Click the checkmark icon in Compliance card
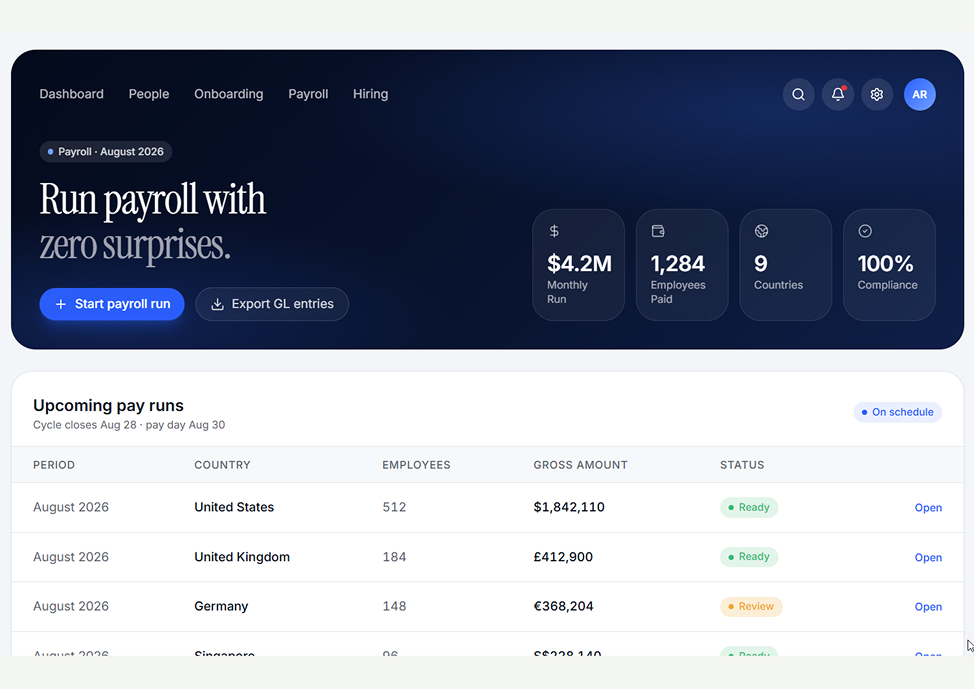The height and width of the screenshot is (689, 974). [865, 231]
